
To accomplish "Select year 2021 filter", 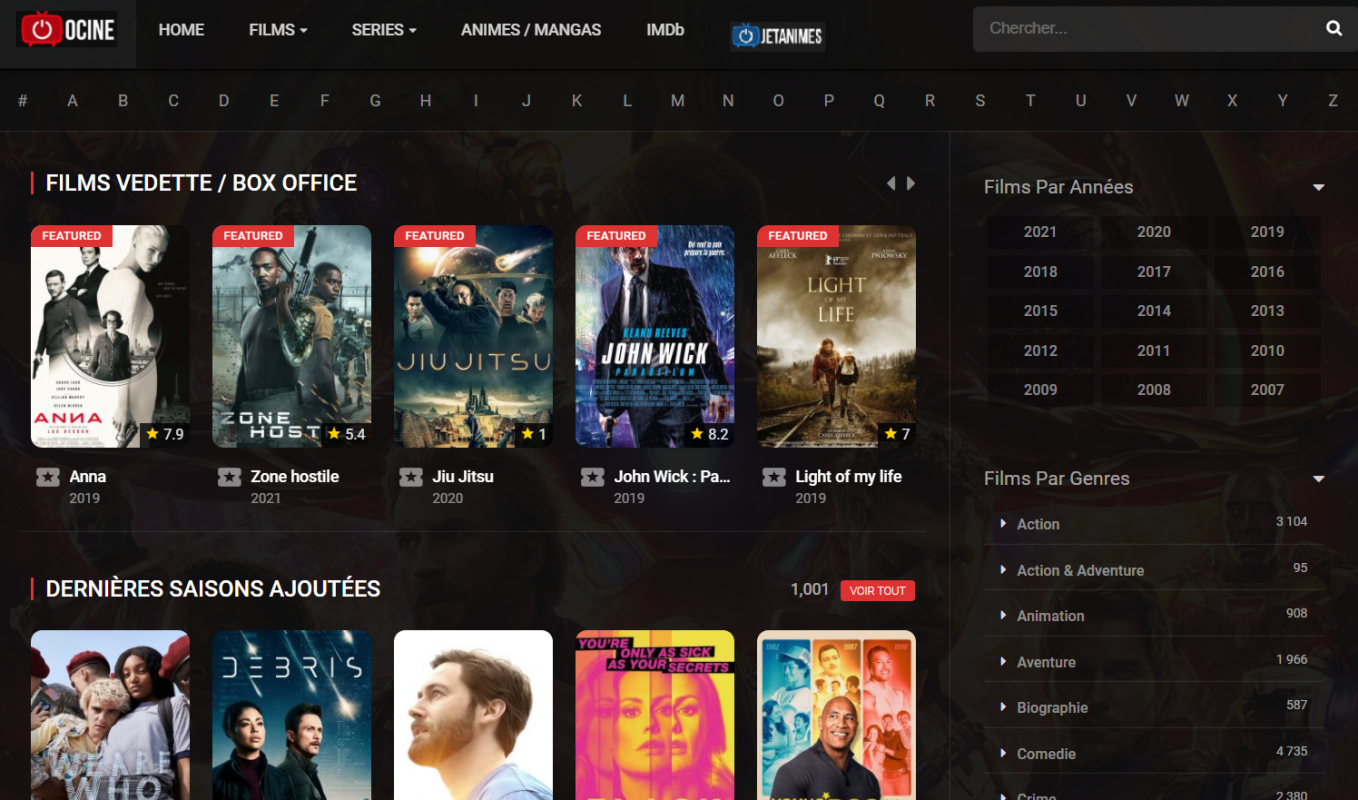I will pyautogui.click(x=1040, y=232).
